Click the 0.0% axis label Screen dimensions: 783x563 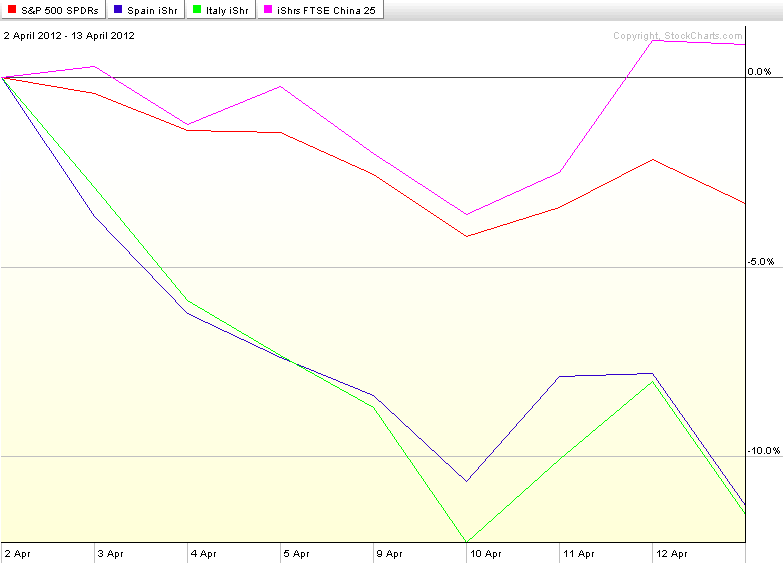coord(760,71)
